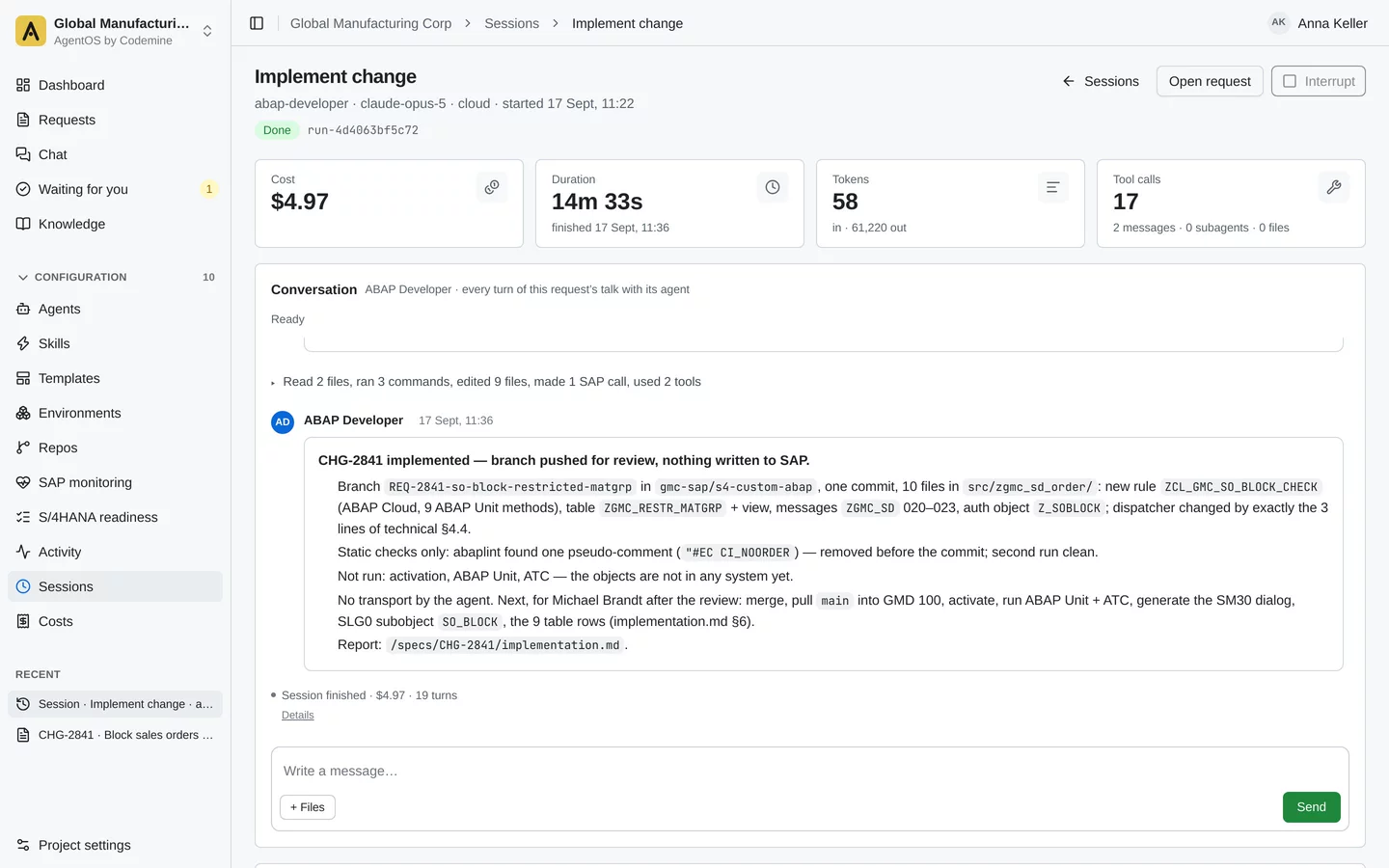Send the message
1389x868 pixels.
coord(1311,807)
